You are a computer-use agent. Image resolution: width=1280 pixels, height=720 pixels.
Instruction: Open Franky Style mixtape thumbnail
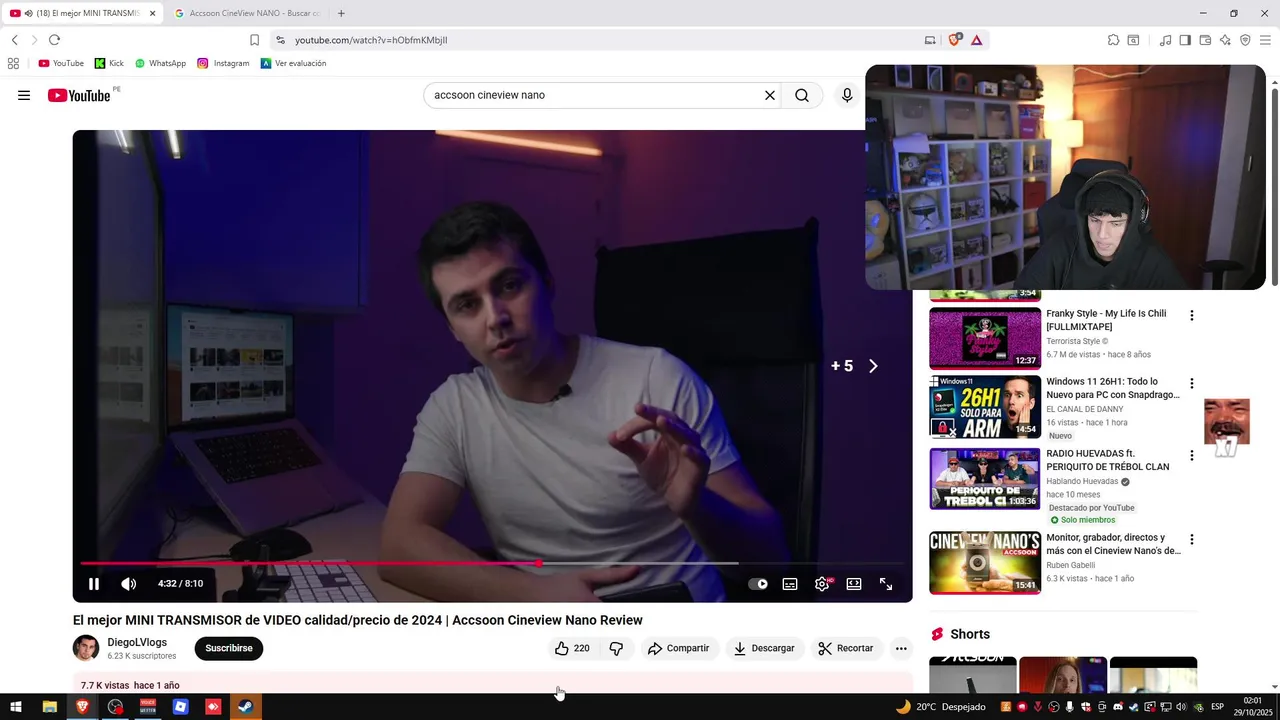coord(985,338)
